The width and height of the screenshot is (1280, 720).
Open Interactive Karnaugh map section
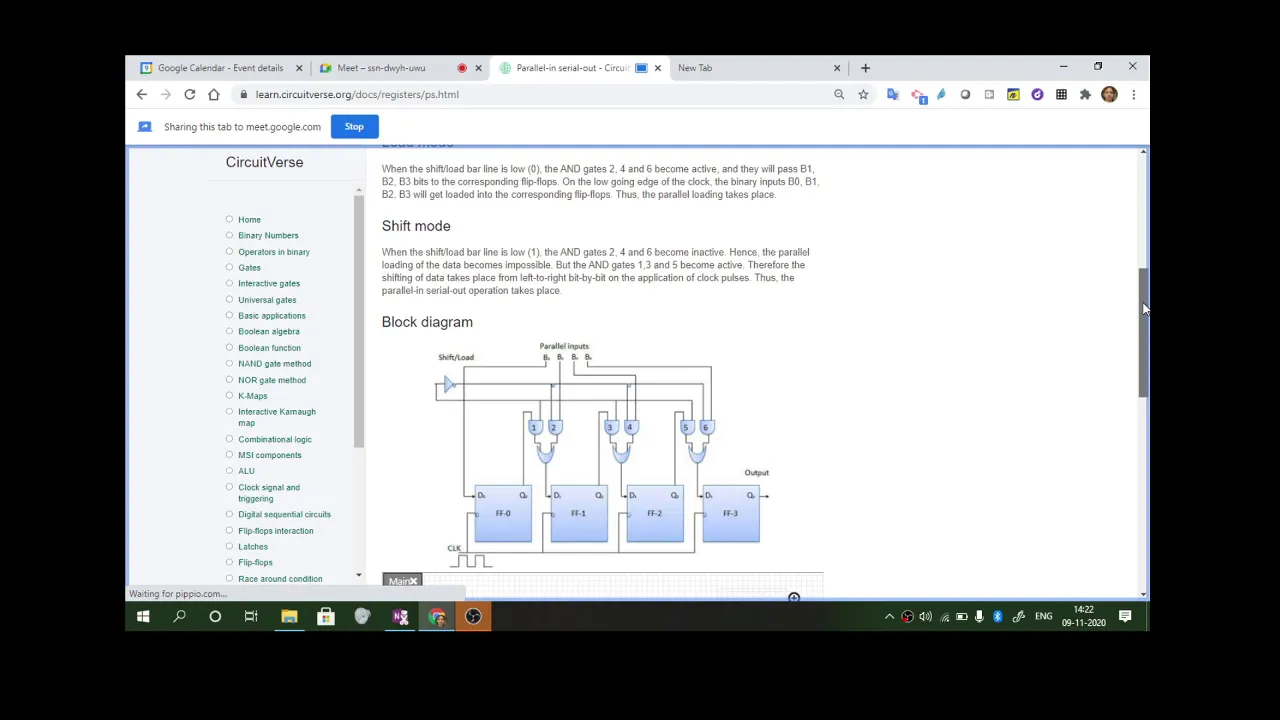click(277, 417)
